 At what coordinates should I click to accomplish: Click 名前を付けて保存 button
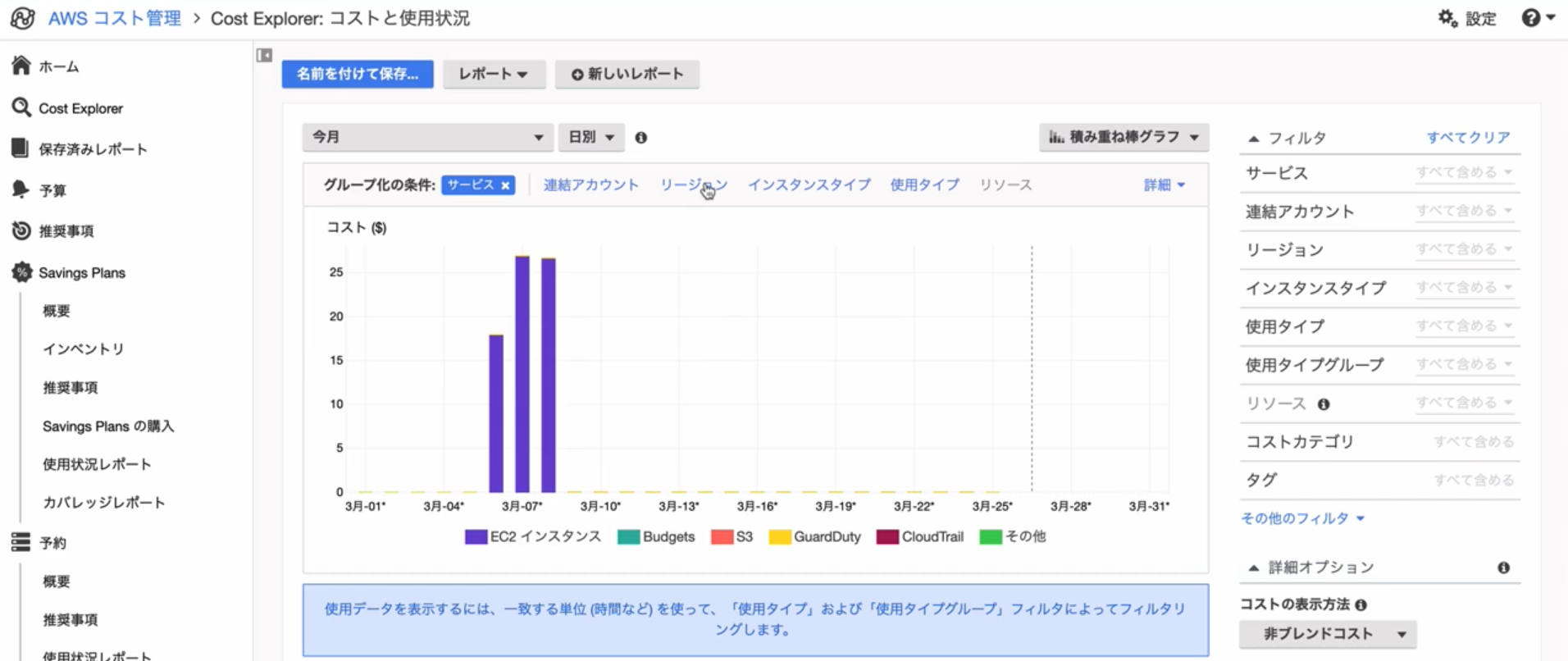[x=358, y=74]
